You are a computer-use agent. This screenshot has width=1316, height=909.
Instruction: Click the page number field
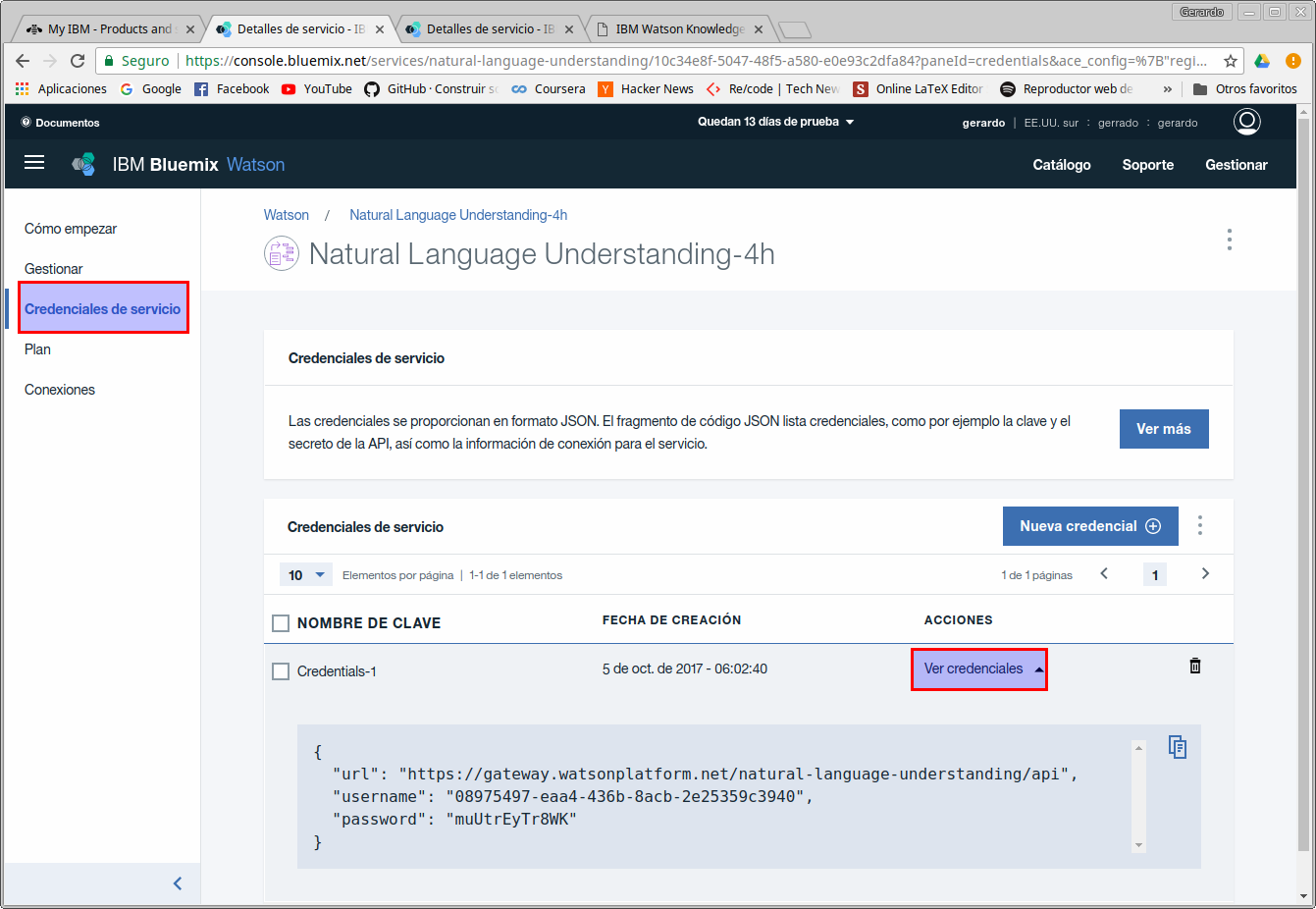point(1155,574)
